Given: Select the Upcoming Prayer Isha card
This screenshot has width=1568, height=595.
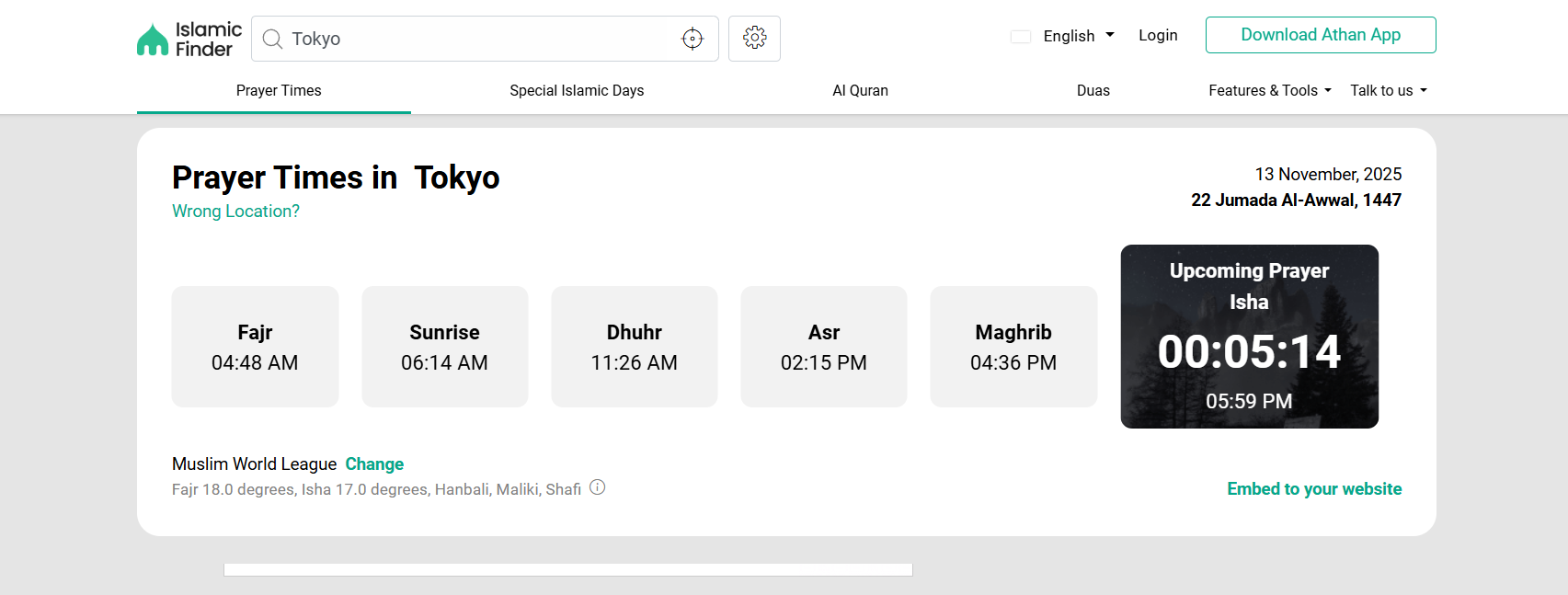Looking at the screenshot, I should [1249, 337].
